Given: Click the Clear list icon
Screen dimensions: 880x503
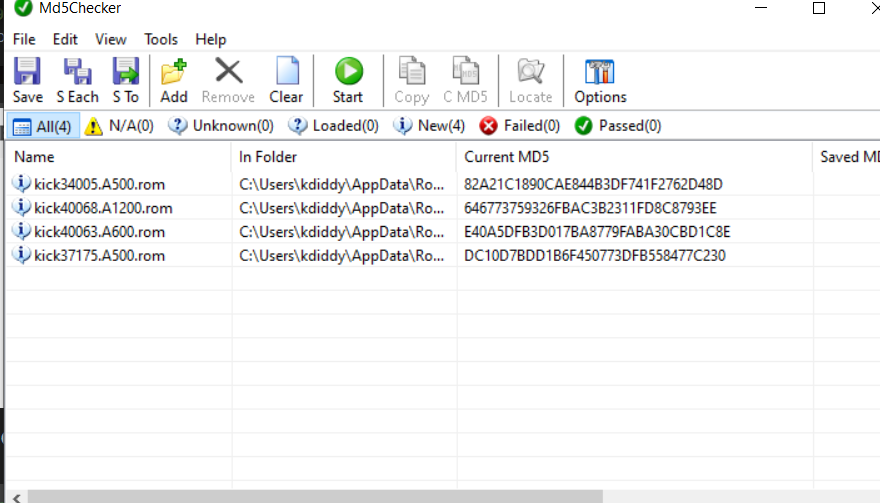Looking at the screenshot, I should point(286,80).
